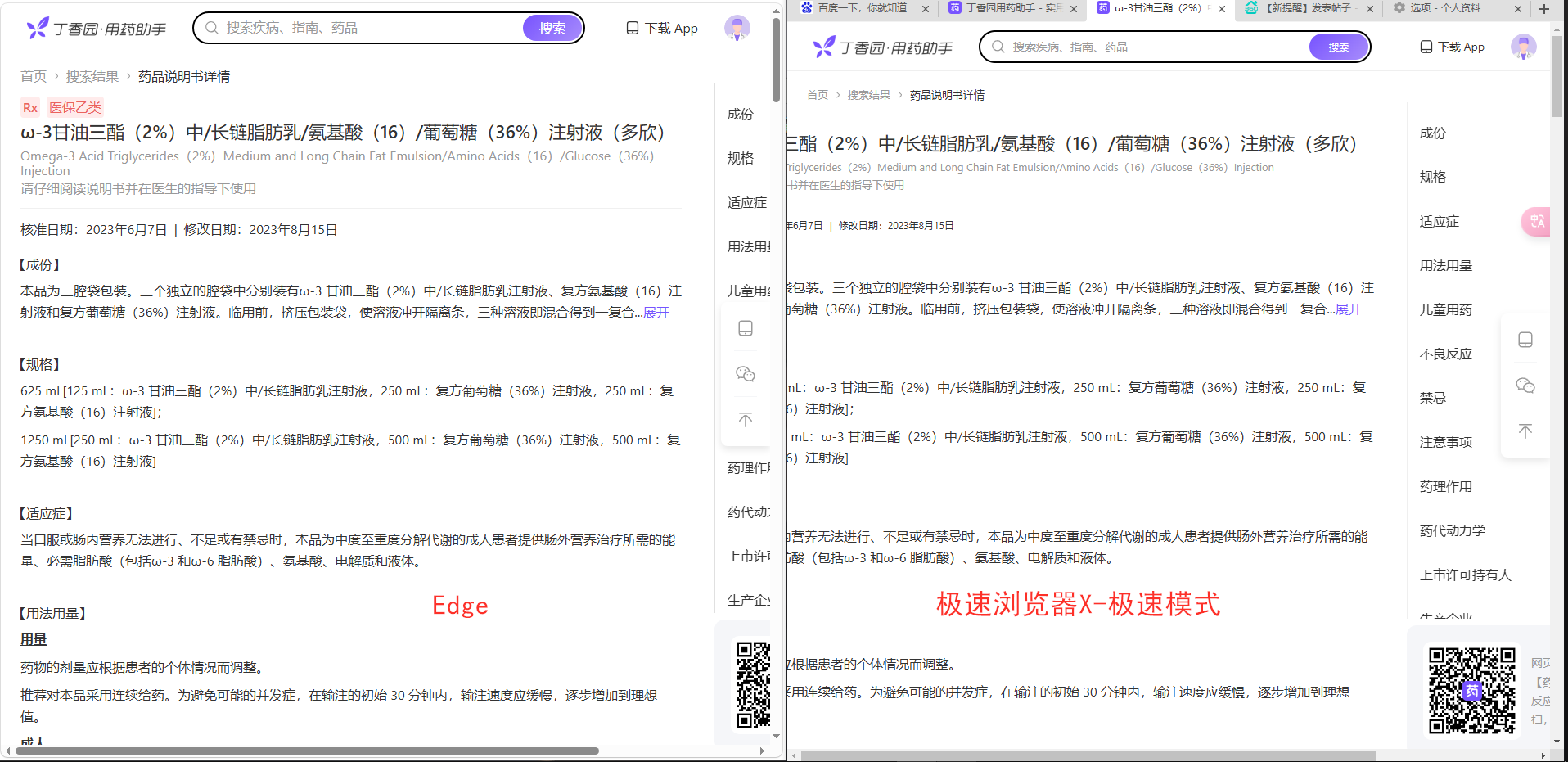The height and width of the screenshot is (762, 1568).
Task: Close the 【新提醒】发表帖子 tab
Action: point(1371,9)
